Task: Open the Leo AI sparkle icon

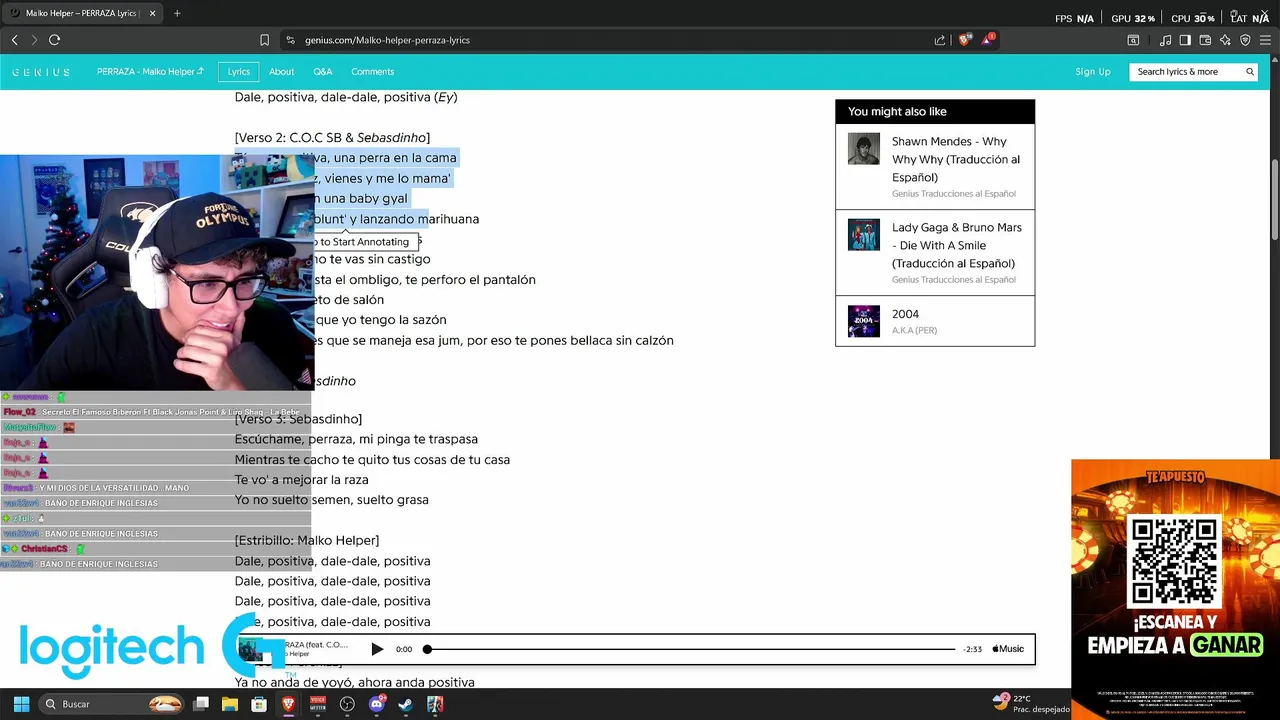Action: pos(1225,40)
